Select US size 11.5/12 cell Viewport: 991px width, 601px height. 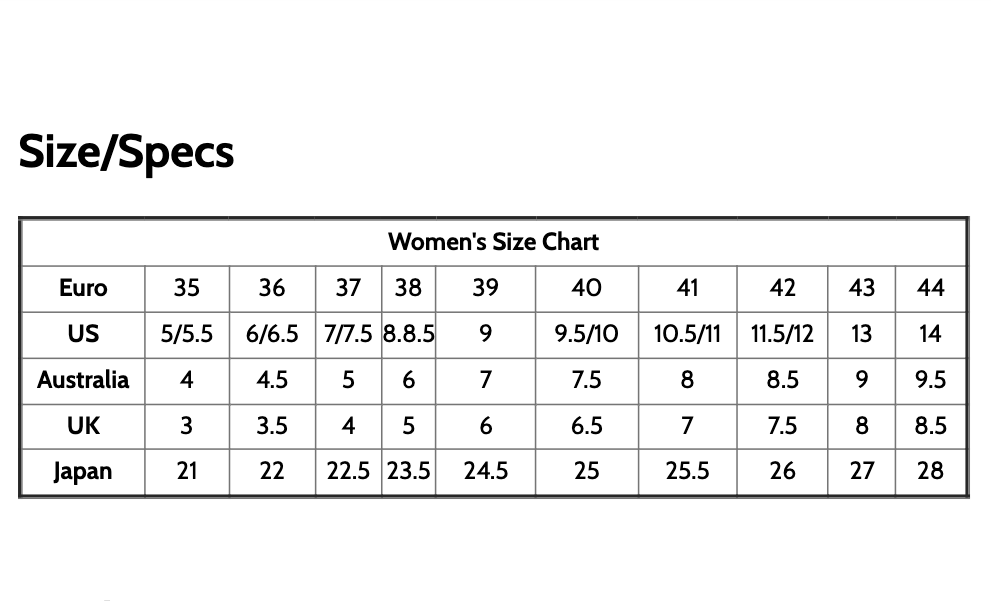(x=782, y=334)
